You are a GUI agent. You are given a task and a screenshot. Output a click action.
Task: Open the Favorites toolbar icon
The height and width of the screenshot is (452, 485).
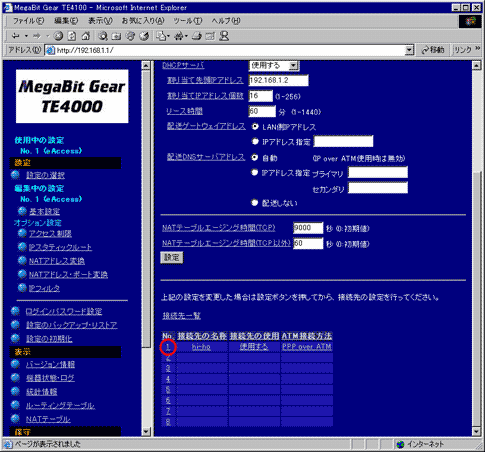[116, 36]
